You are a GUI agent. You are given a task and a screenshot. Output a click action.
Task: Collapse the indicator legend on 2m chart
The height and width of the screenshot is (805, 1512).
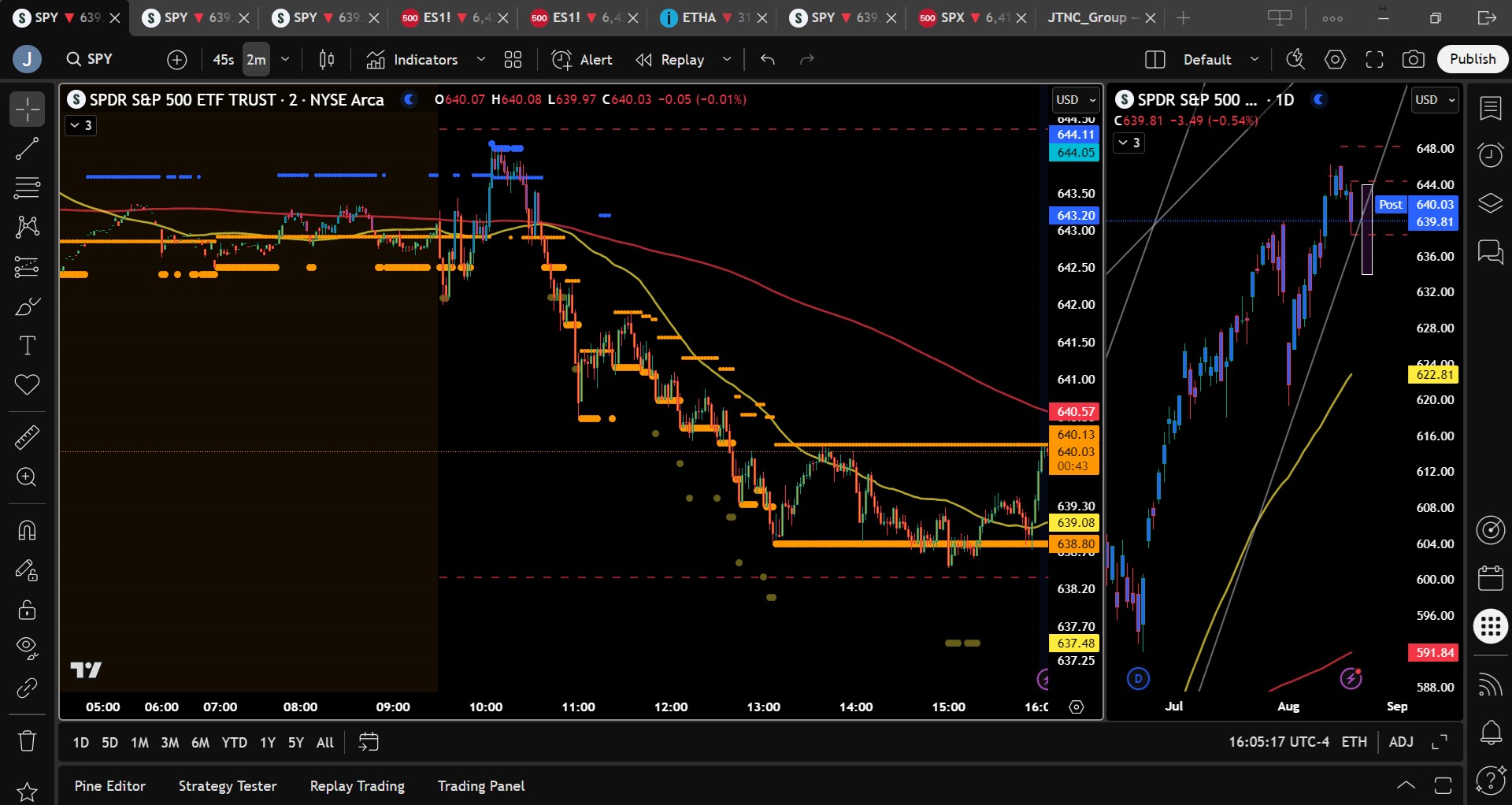click(x=80, y=125)
